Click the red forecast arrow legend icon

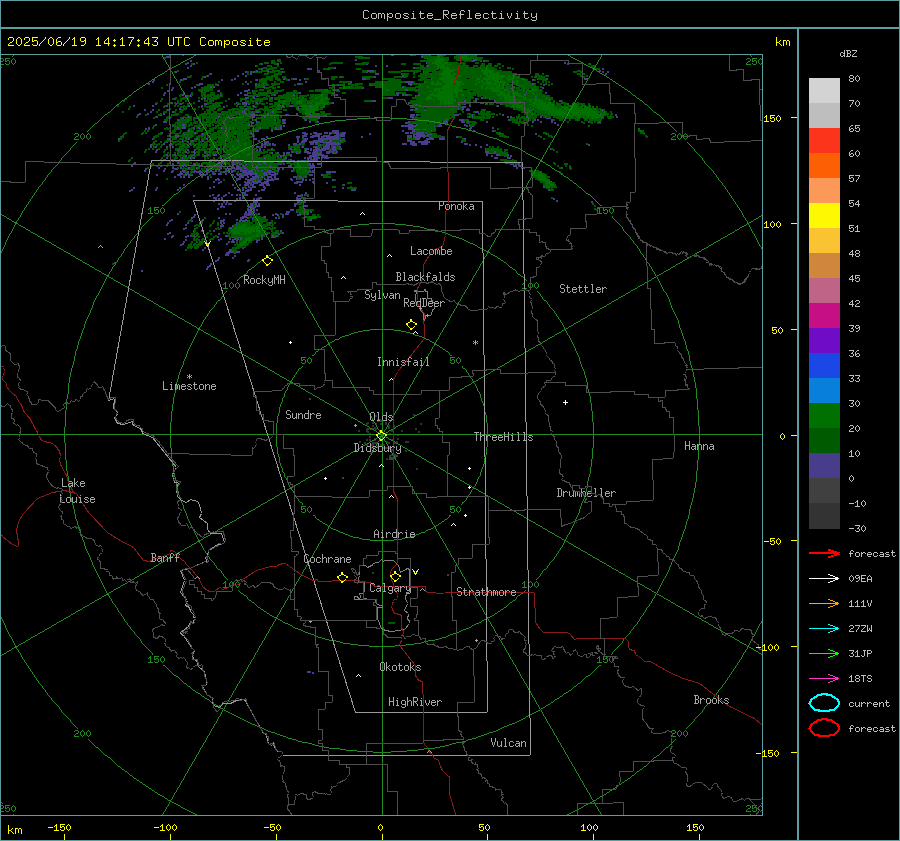tap(824, 553)
